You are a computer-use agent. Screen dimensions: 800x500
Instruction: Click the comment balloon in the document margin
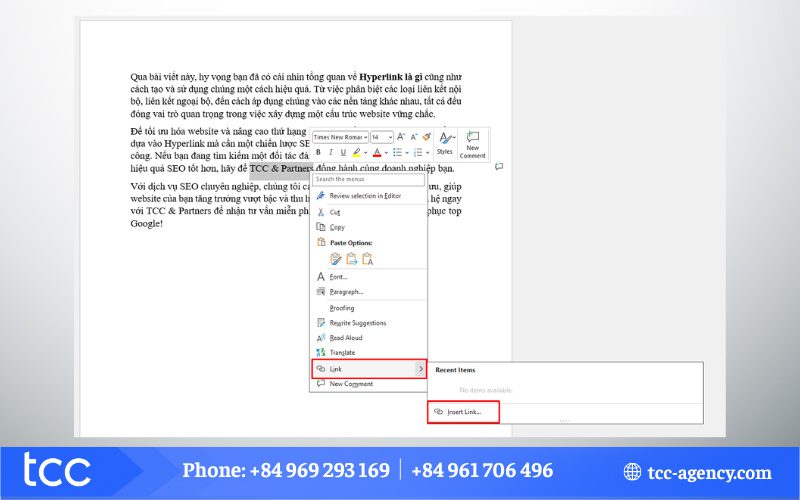tap(498, 167)
